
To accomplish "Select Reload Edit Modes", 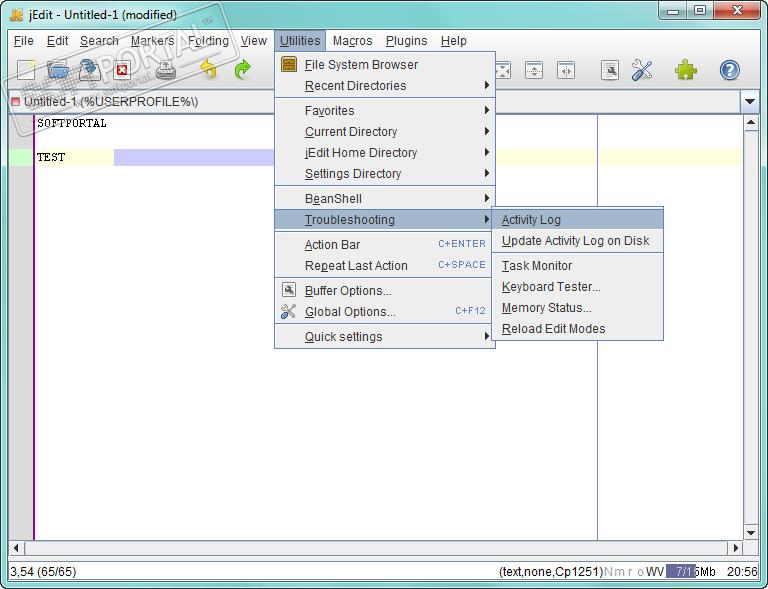I will [x=577, y=329].
